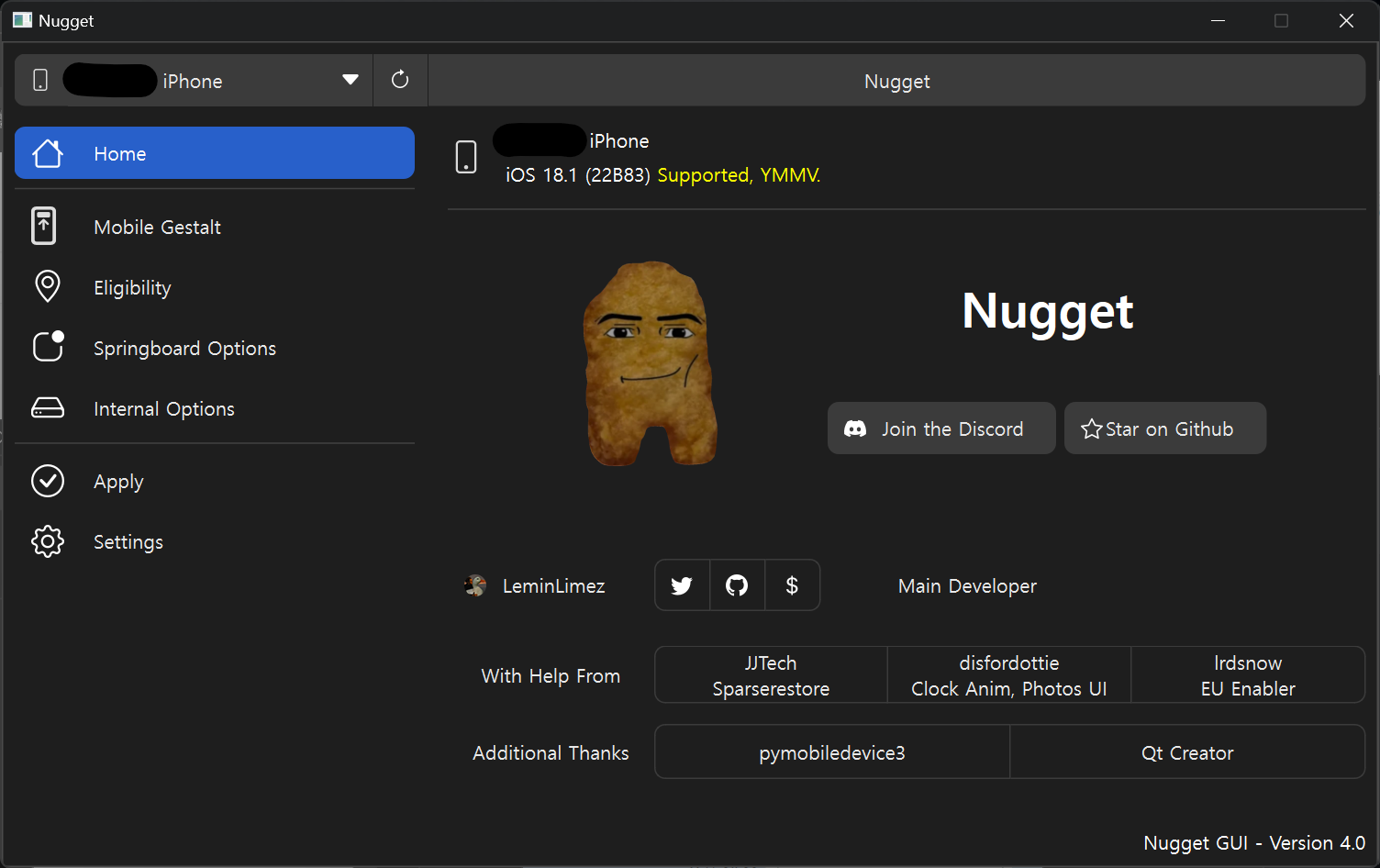Viewport: 1380px width, 868px height.
Task: Open LeminLimez's Twitter link icon
Action: (x=682, y=585)
